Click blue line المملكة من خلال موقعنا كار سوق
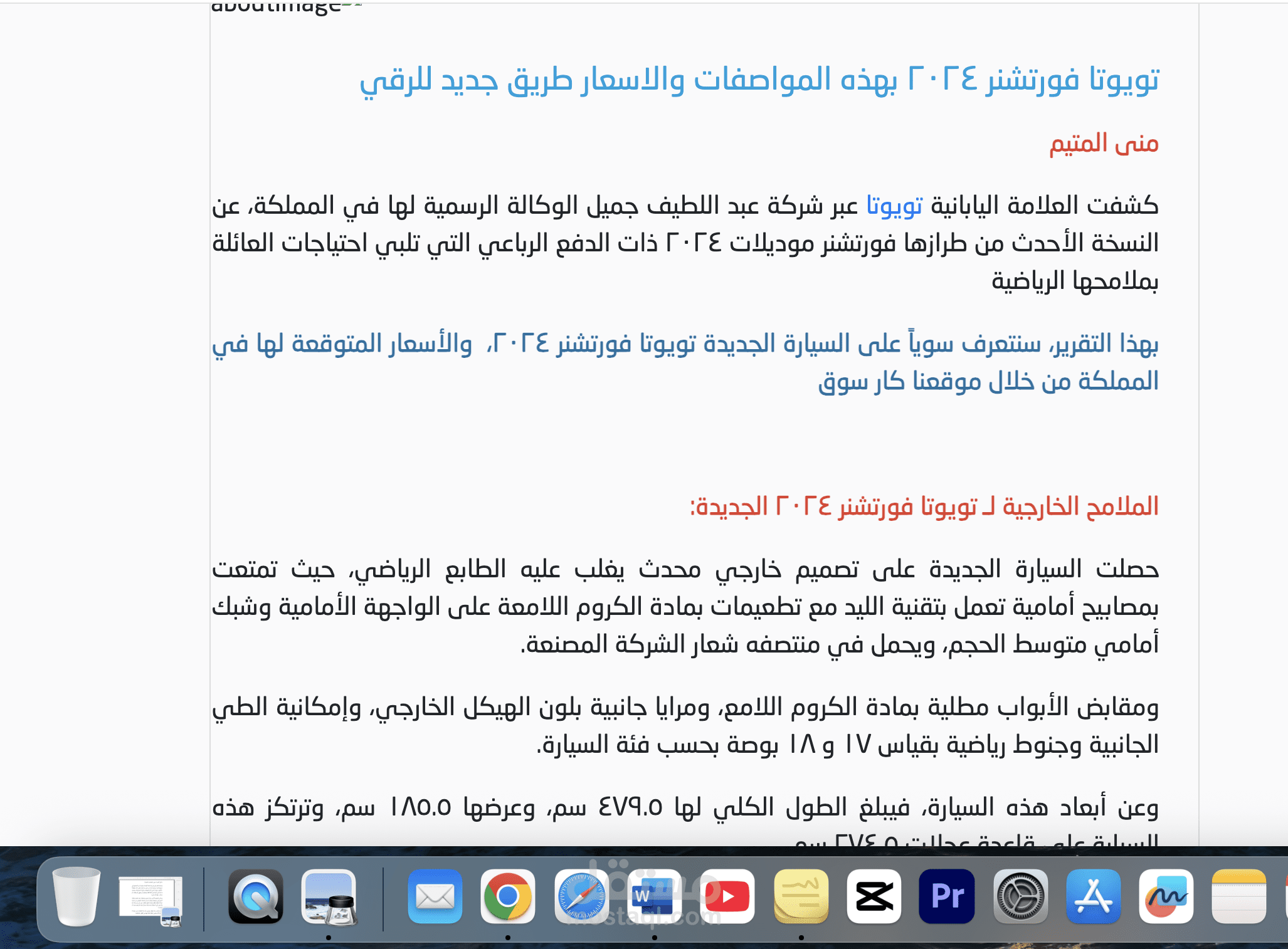This screenshot has height=949, width=1288. pyautogui.click(x=988, y=381)
